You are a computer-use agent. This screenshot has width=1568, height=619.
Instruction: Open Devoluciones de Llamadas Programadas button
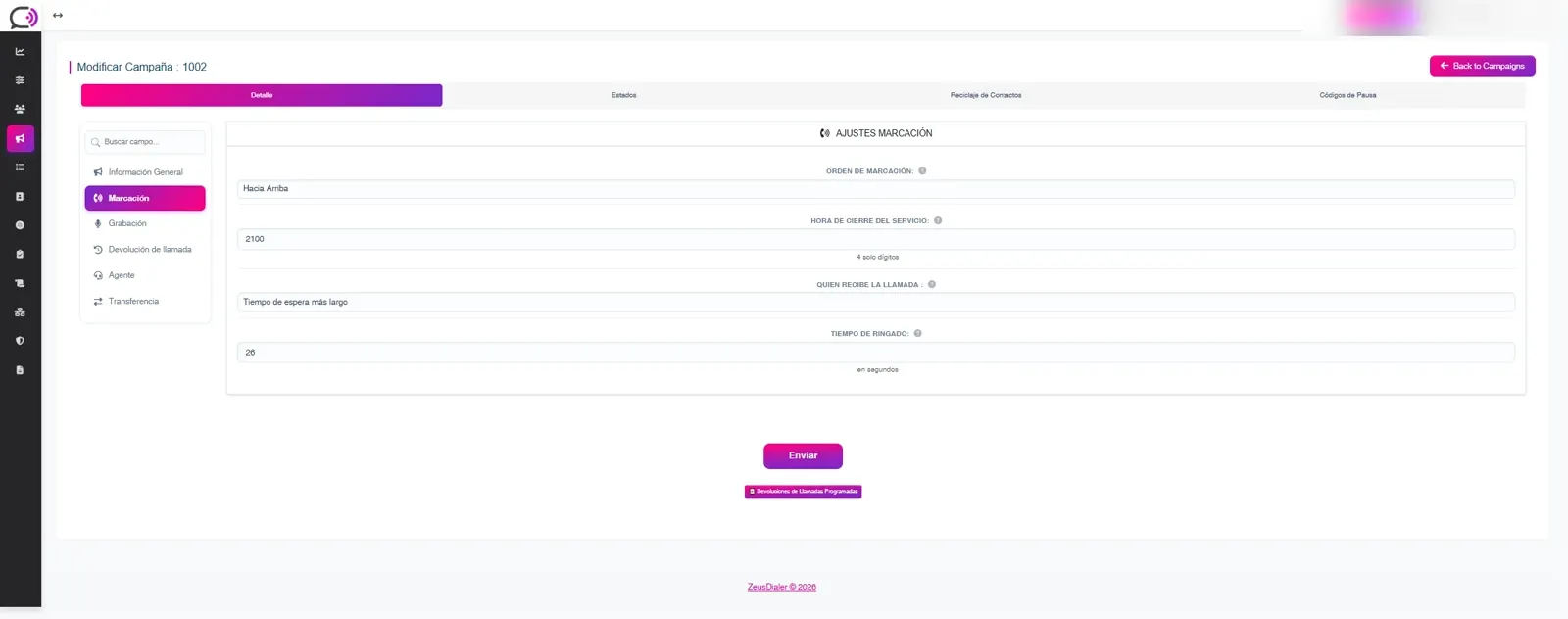click(x=803, y=492)
